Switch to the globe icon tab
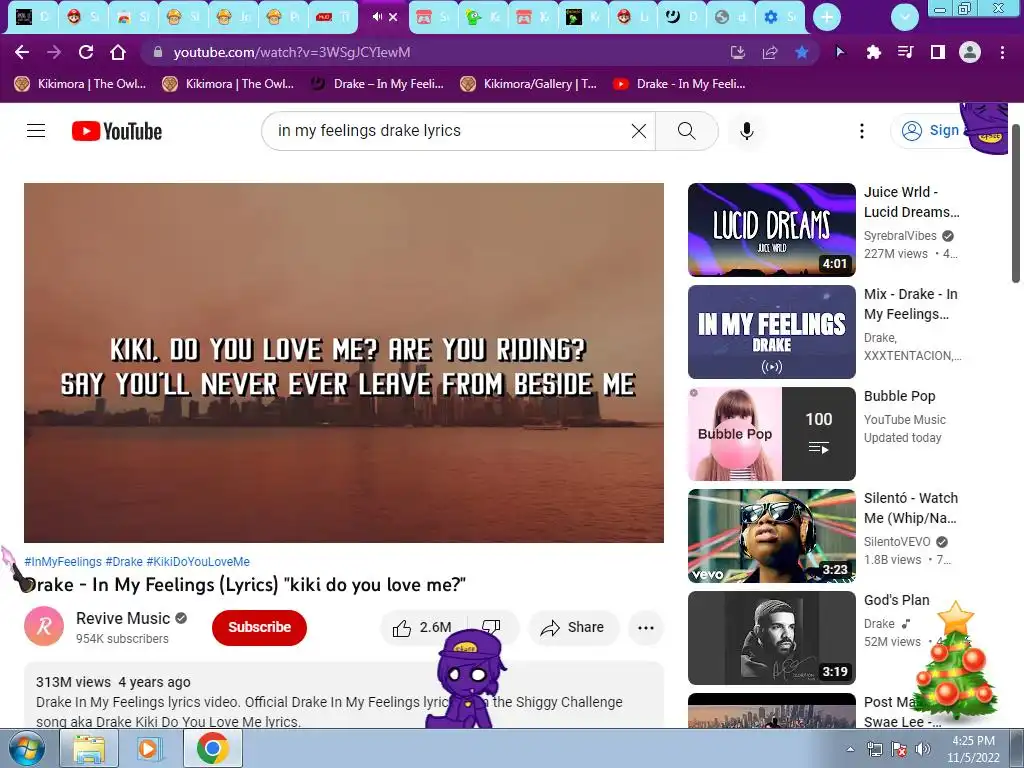1024x768 pixels. pos(730,17)
